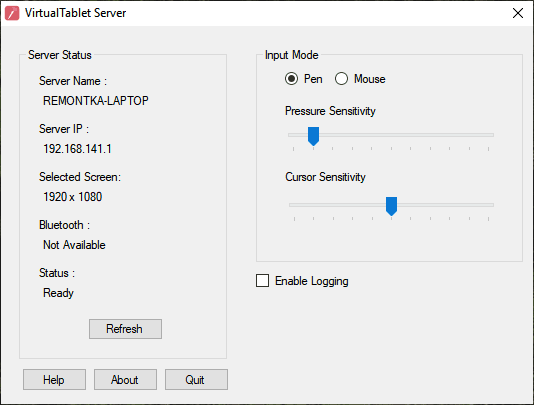This screenshot has width=534, height=405.
Task: Open the Help button
Action: (54, 379)
